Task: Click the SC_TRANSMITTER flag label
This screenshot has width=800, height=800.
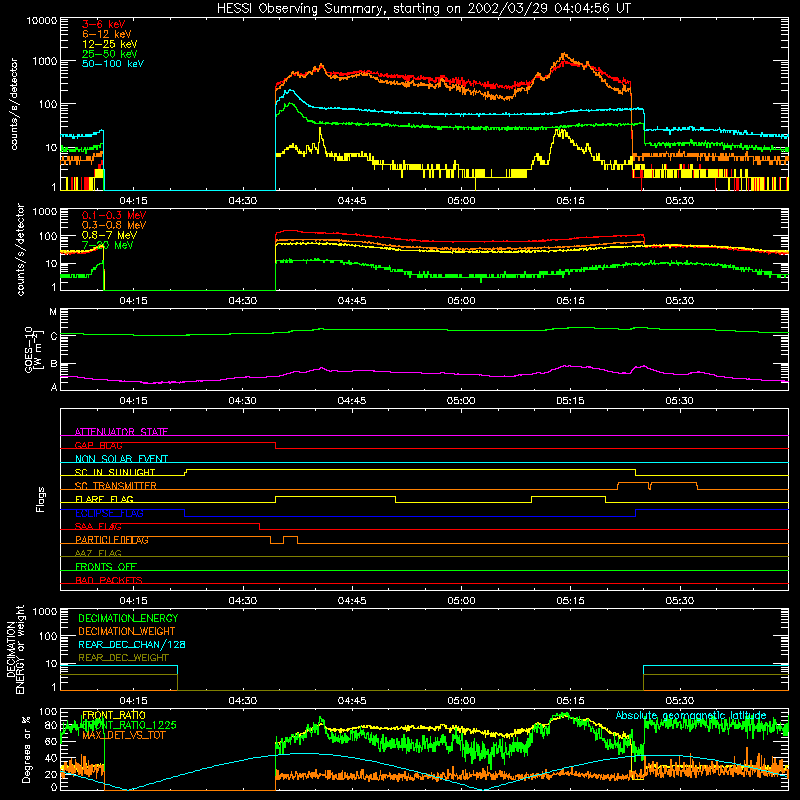Action: pos(116,486)
